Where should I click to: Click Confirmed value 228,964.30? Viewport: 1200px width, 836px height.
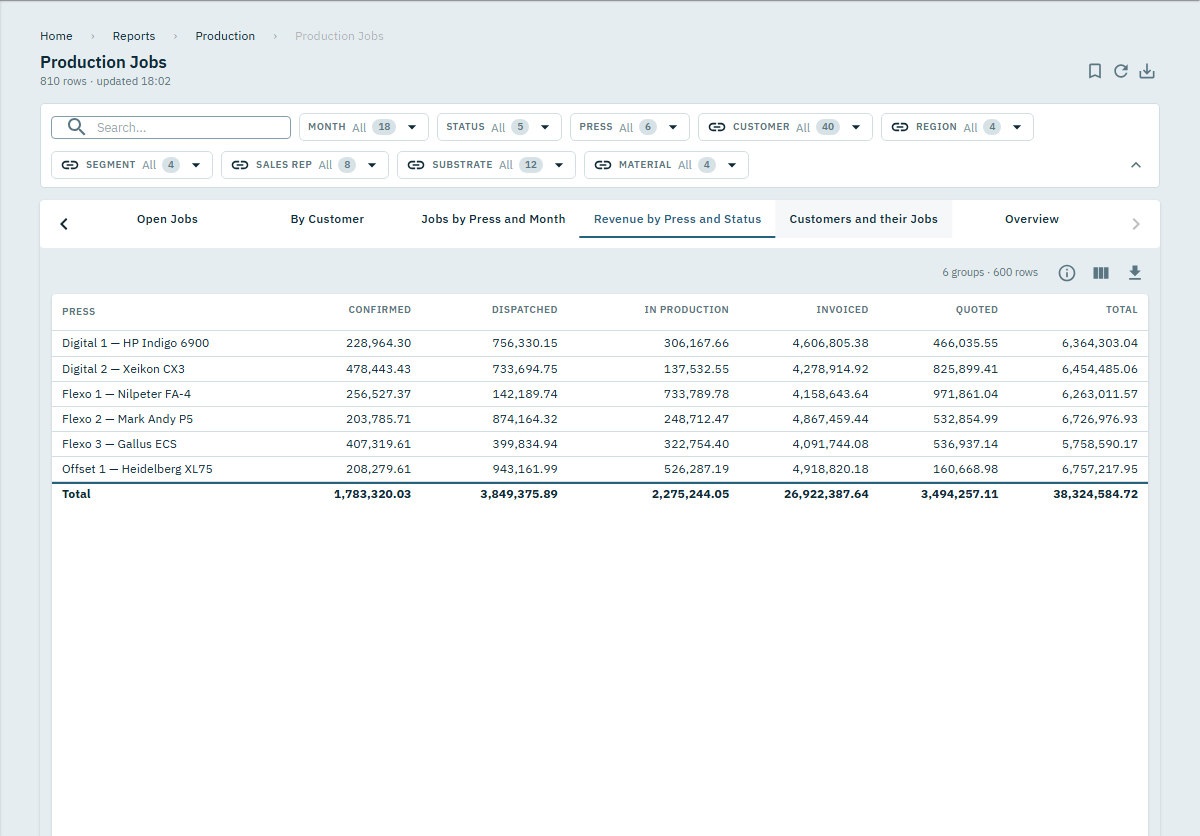click(379, 343)
